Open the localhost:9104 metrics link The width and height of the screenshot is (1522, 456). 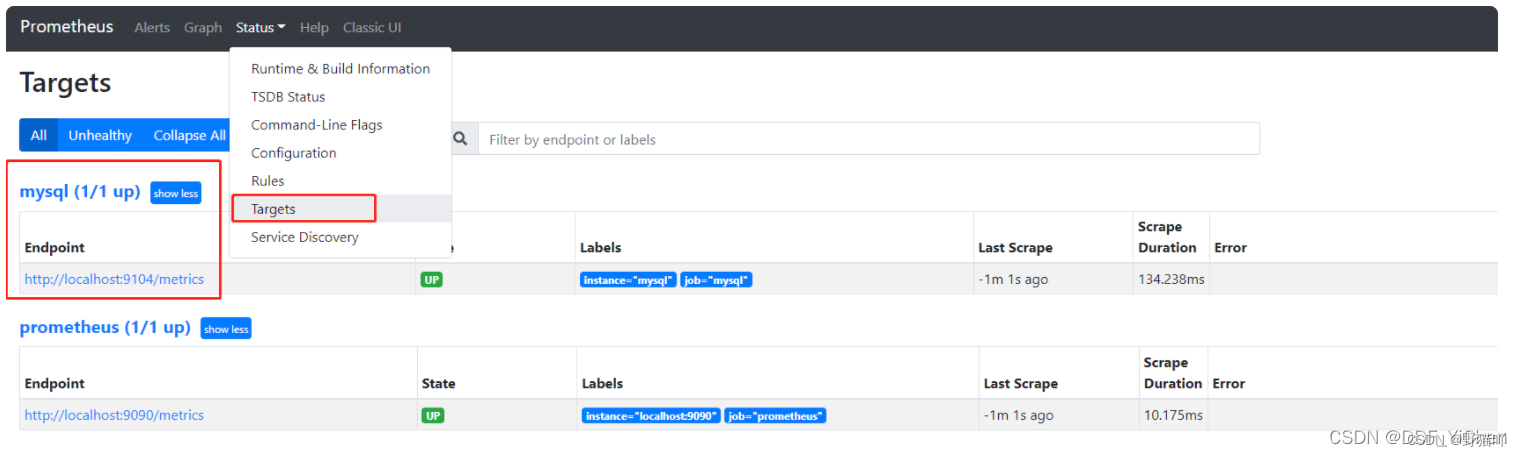[x=114, y=279]
